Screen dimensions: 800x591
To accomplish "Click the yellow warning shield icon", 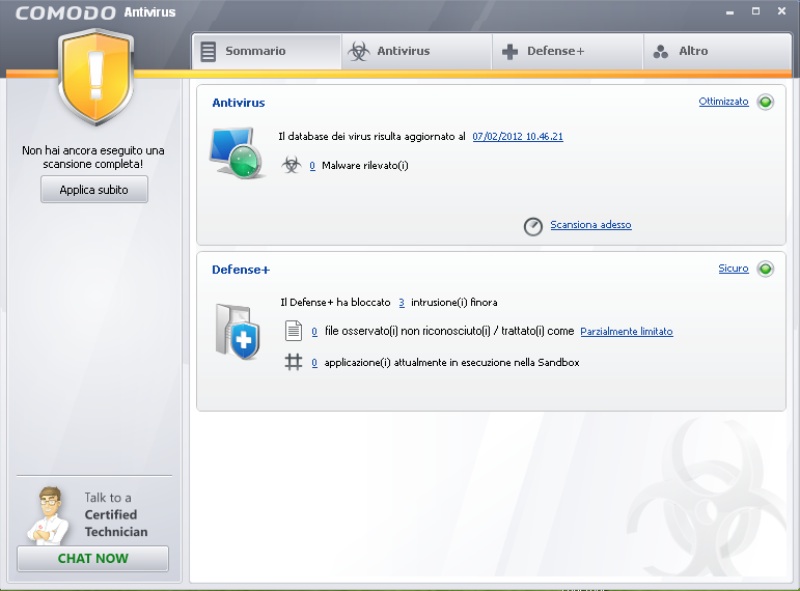I will 96,78.
